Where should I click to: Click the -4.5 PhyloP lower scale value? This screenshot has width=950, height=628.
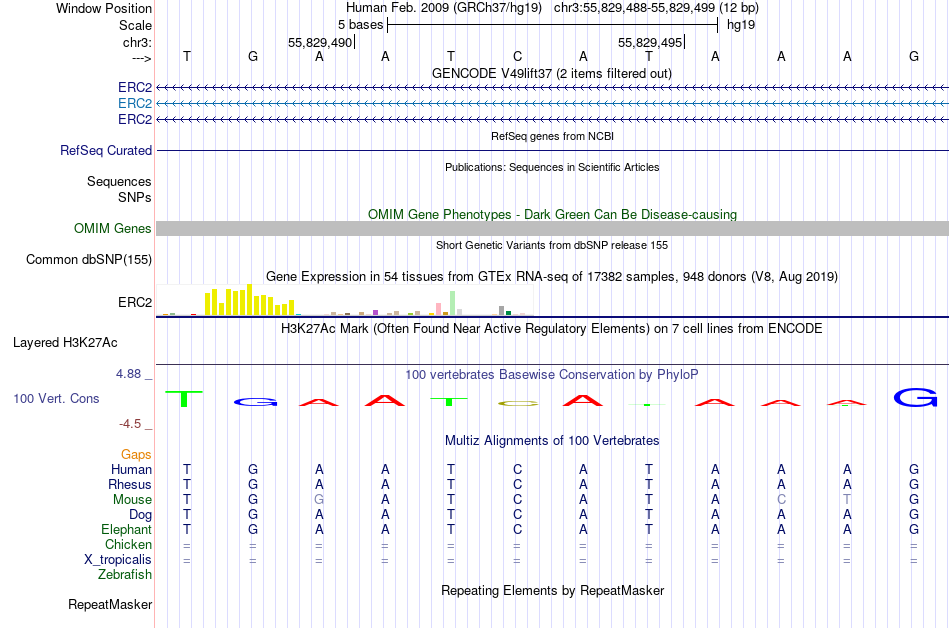tap(130, 423)
